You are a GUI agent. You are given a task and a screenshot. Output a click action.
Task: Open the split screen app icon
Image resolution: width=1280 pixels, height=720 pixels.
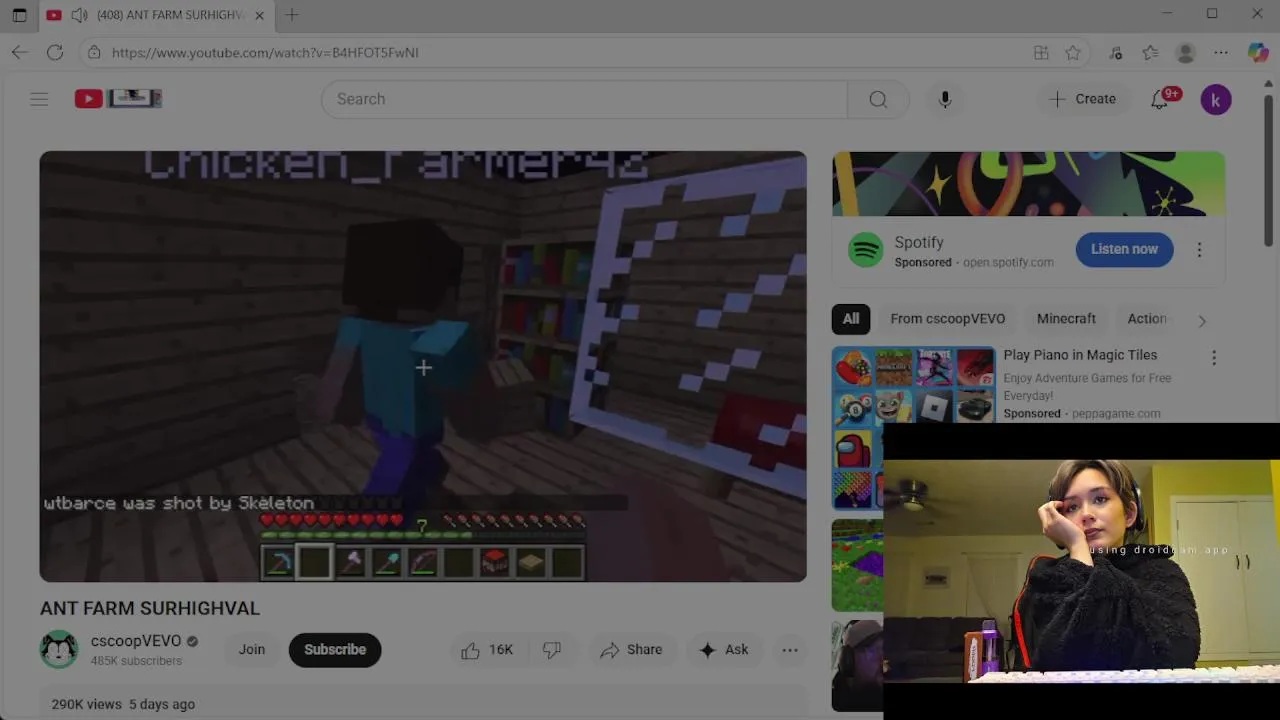pyautogui.click(x=1041, y=52)
